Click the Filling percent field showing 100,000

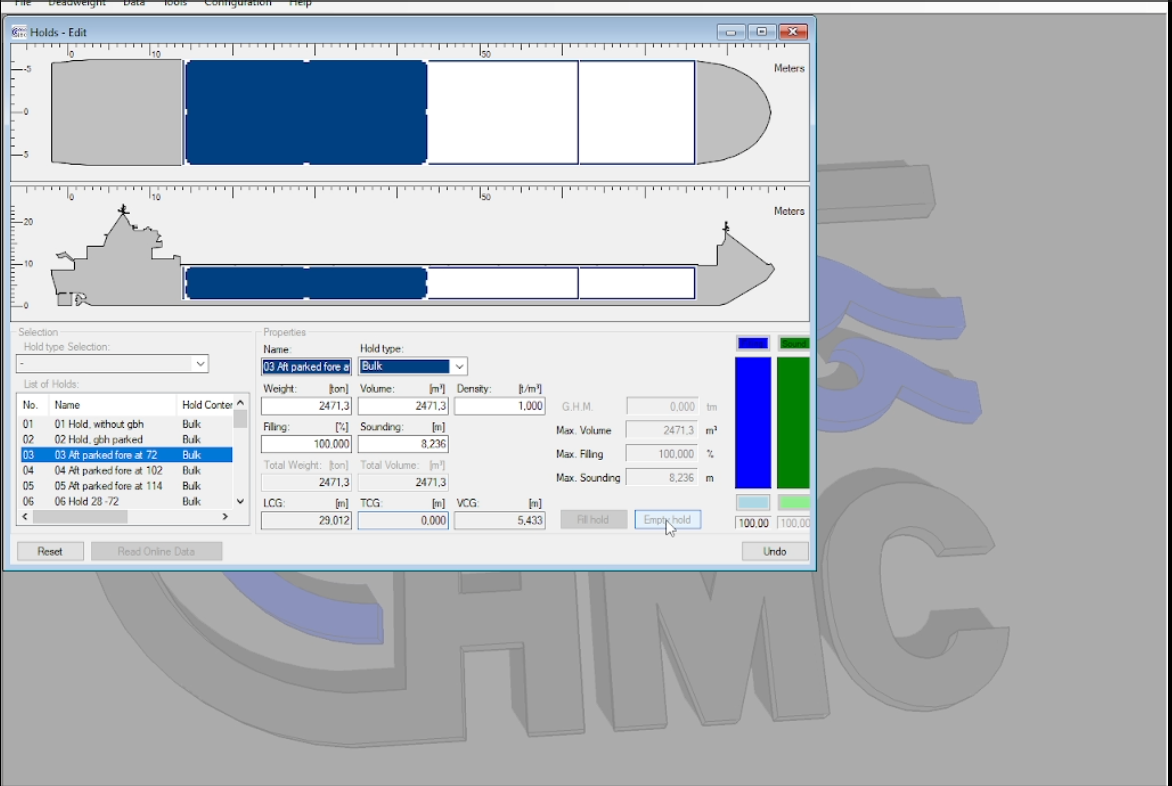[x=306, y=444]
